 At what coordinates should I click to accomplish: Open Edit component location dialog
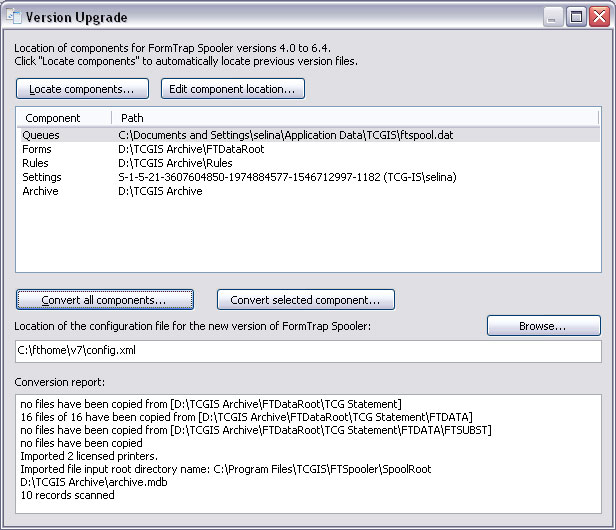tap(233, 89)
